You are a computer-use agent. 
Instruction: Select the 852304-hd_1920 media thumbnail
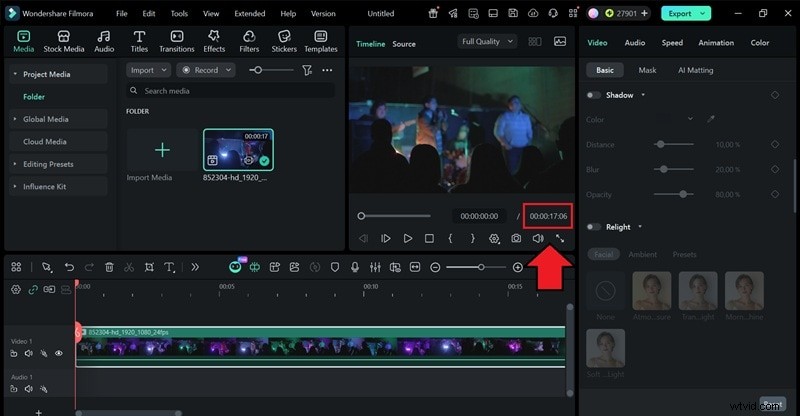(x=238, y=150)
